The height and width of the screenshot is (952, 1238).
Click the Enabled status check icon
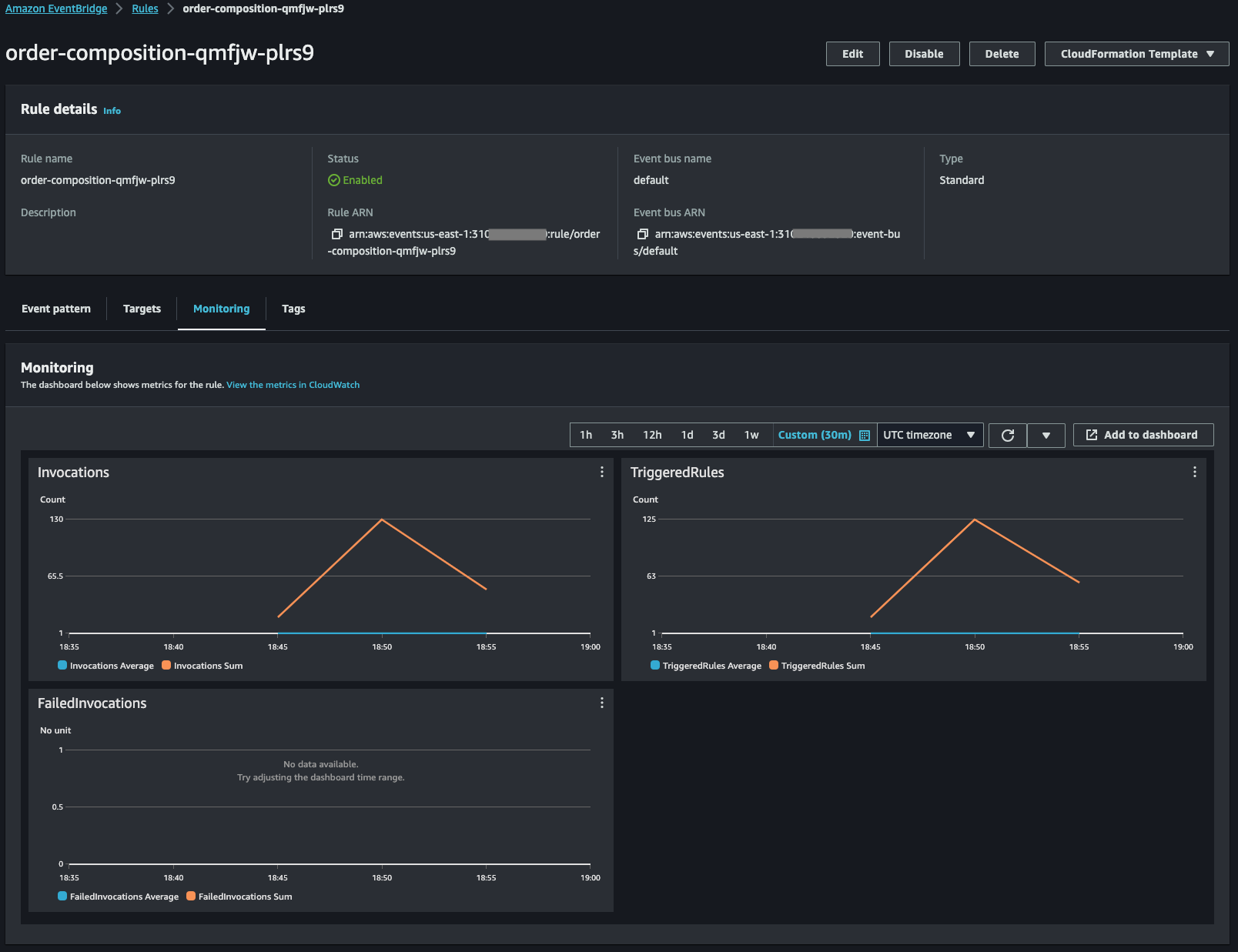point(334,180)
